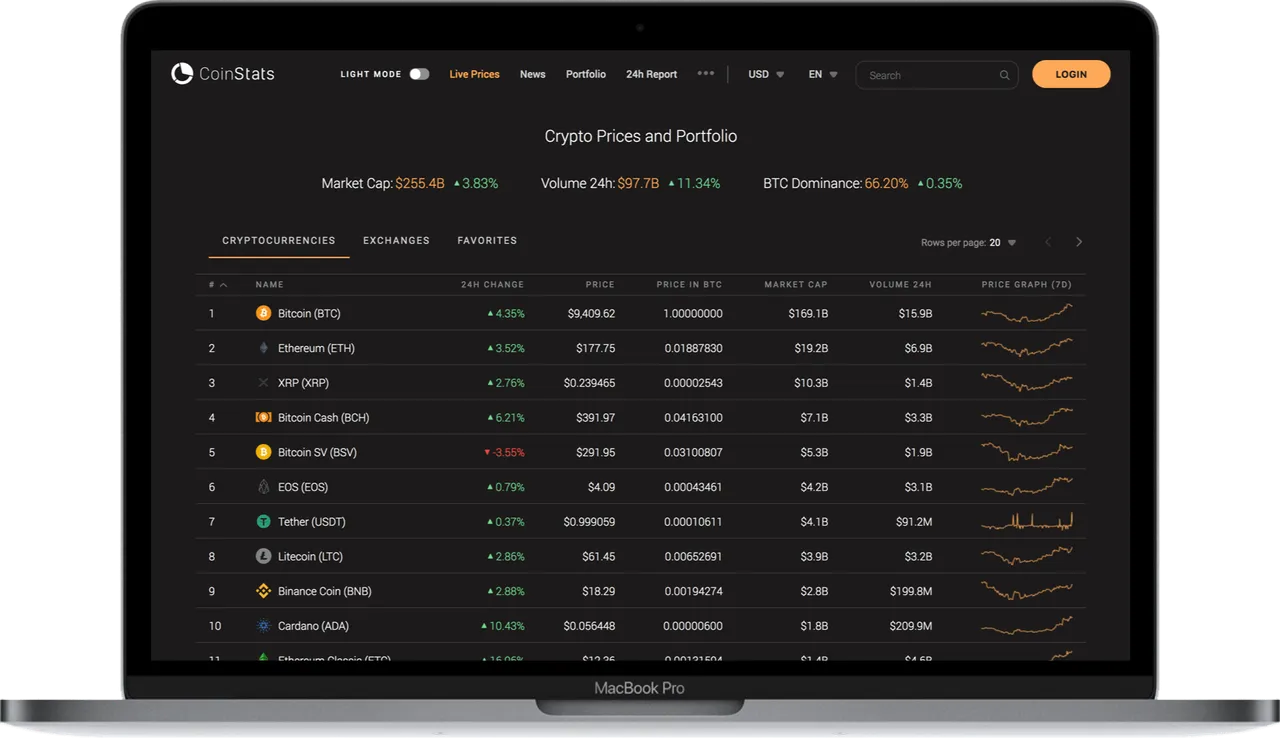
Task: Click the 66.20% BTC dominance value
Action: [x=886, y=184]
